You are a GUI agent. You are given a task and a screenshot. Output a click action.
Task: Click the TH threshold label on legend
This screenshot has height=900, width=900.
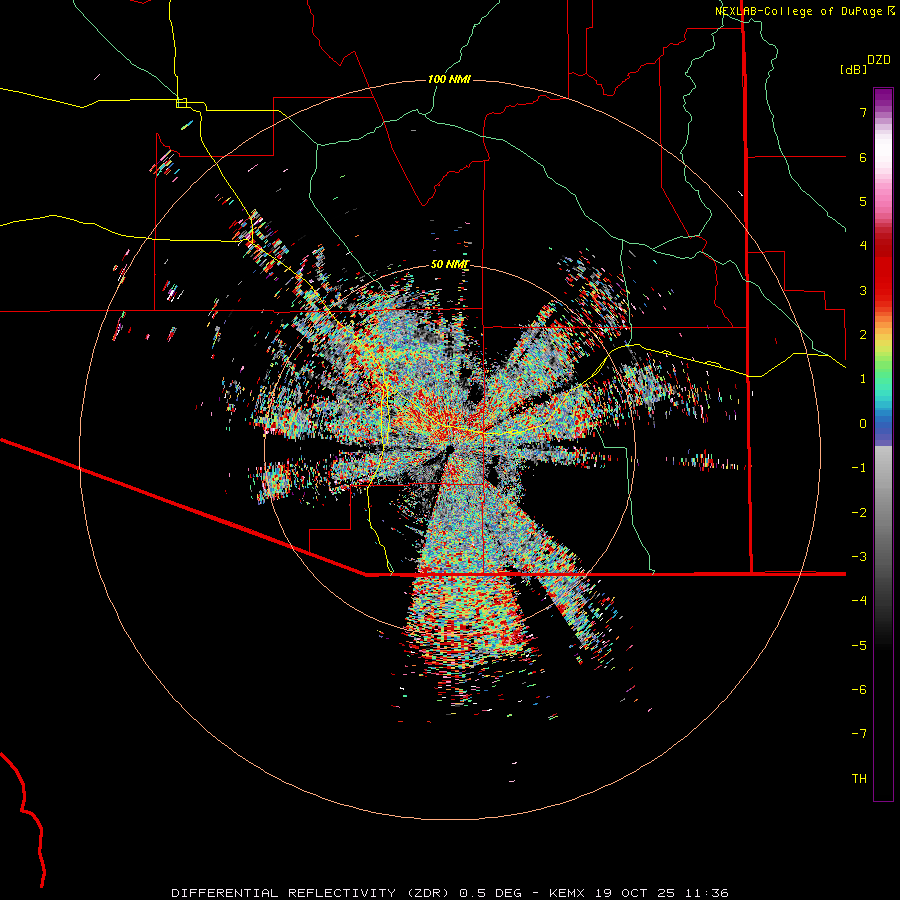tap(859, 779)
